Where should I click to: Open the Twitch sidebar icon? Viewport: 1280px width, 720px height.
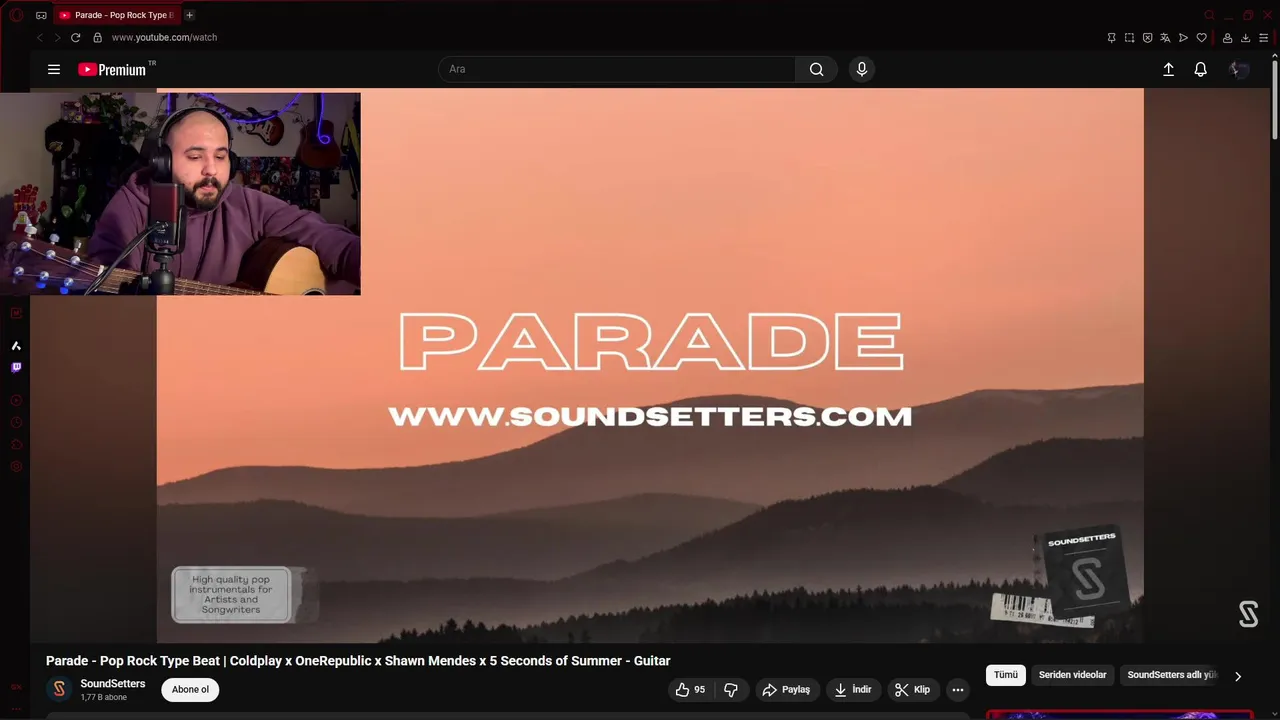coord(16,367)
